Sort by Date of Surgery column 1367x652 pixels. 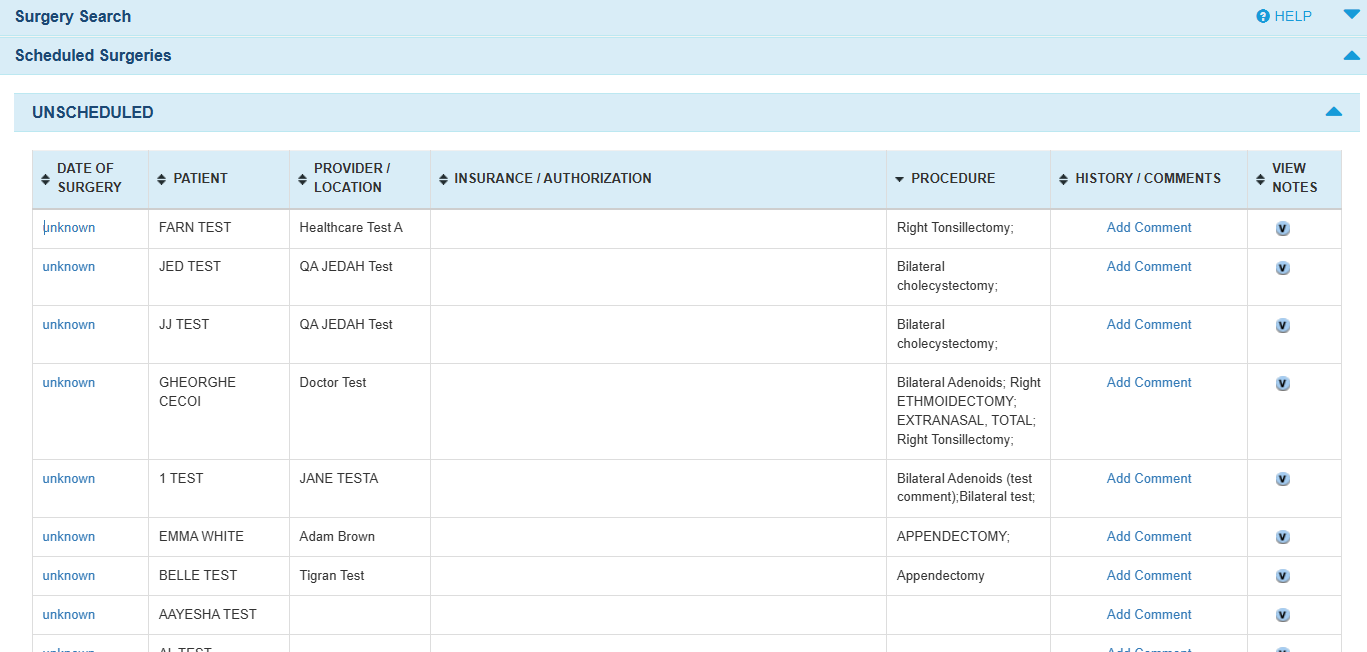click(89, 178)
